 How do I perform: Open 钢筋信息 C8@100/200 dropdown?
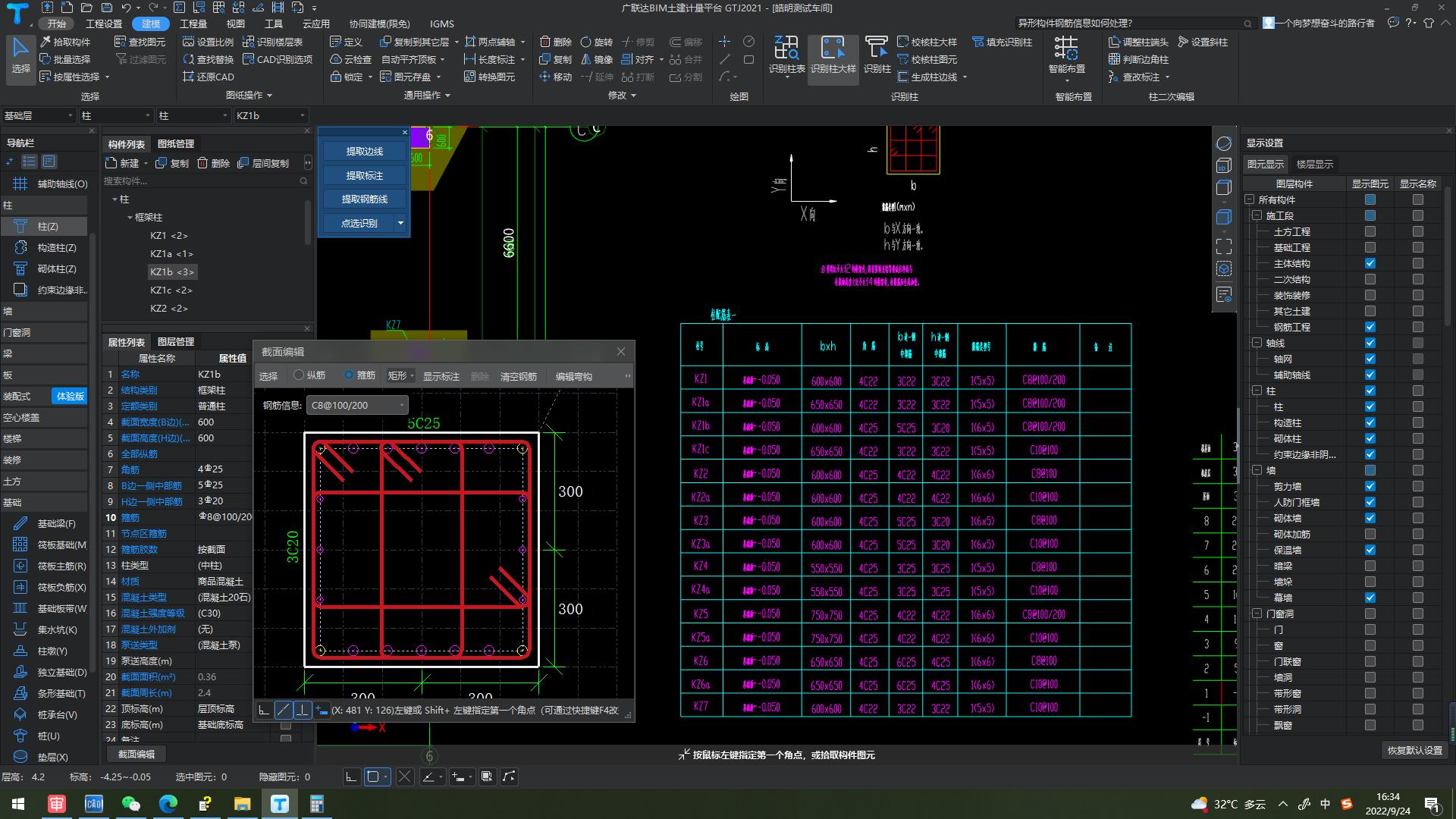point(357,406)
